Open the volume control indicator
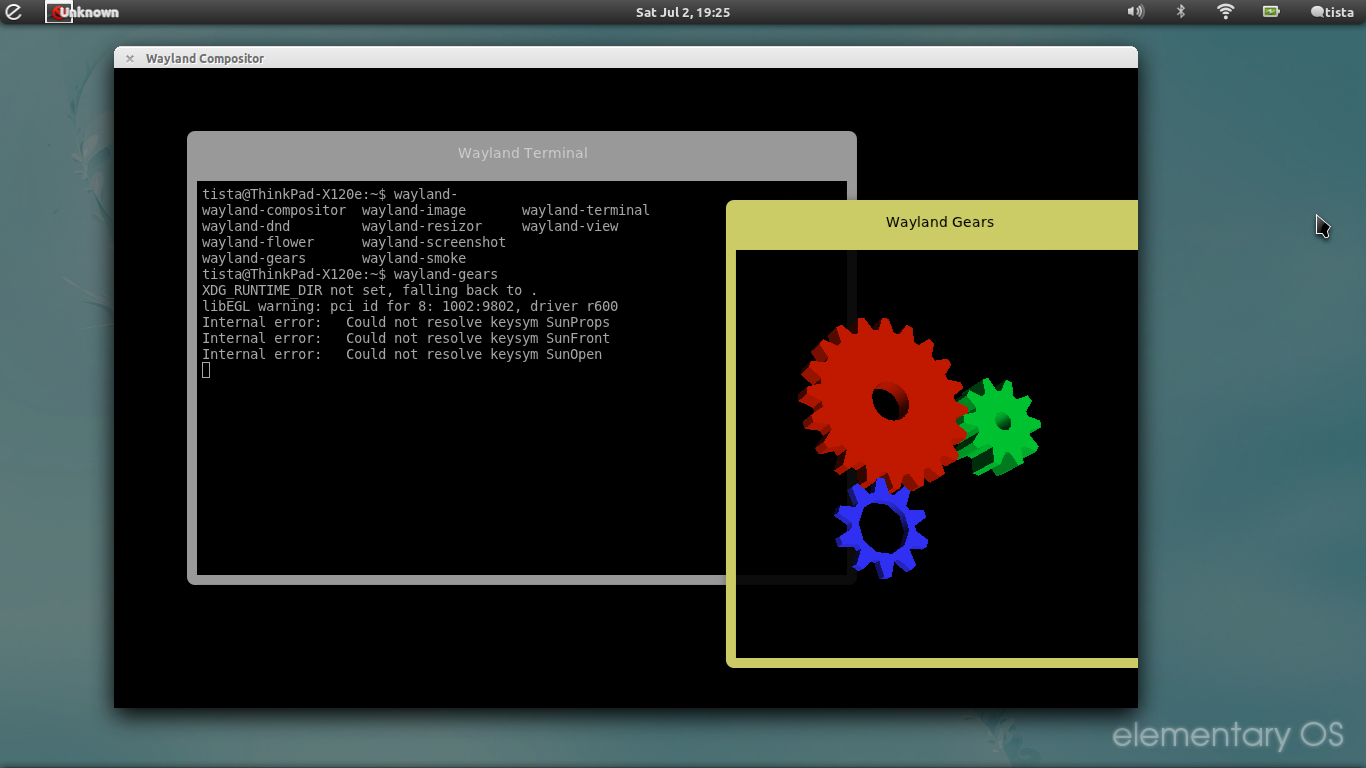This screenshot has width=1366, height=768. [x=1135, y=12]
